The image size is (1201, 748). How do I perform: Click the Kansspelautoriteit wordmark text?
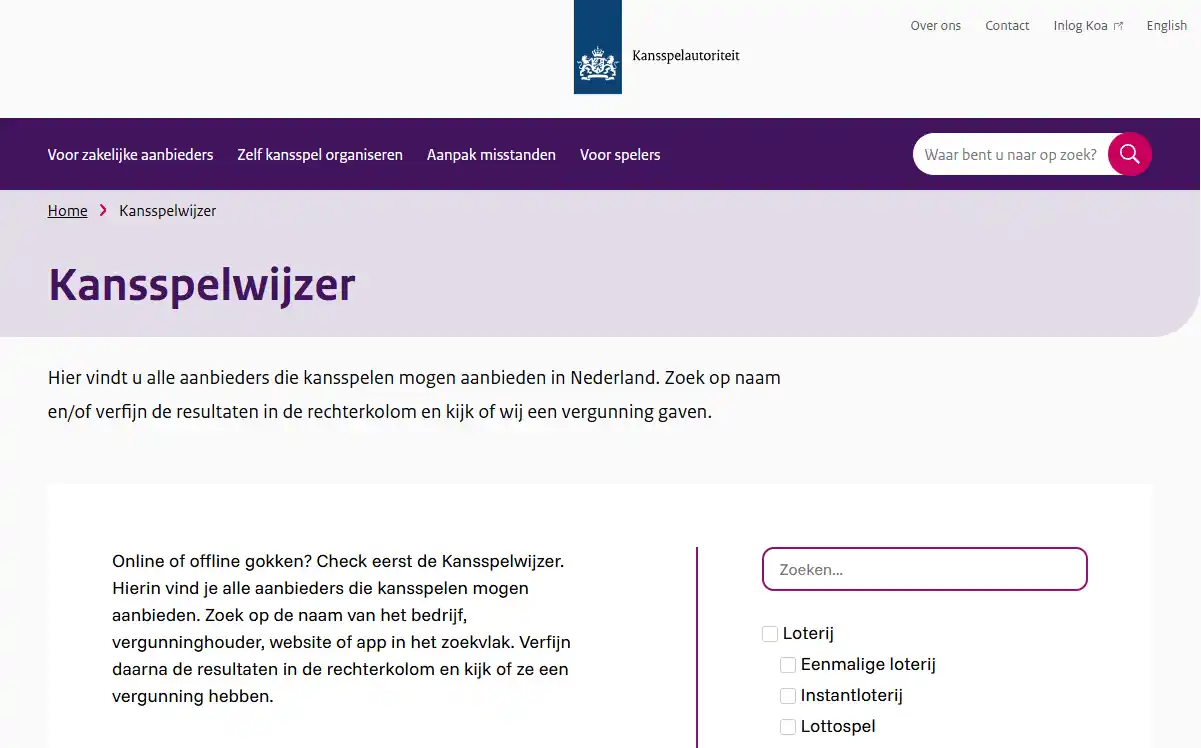tap(686, 56)
